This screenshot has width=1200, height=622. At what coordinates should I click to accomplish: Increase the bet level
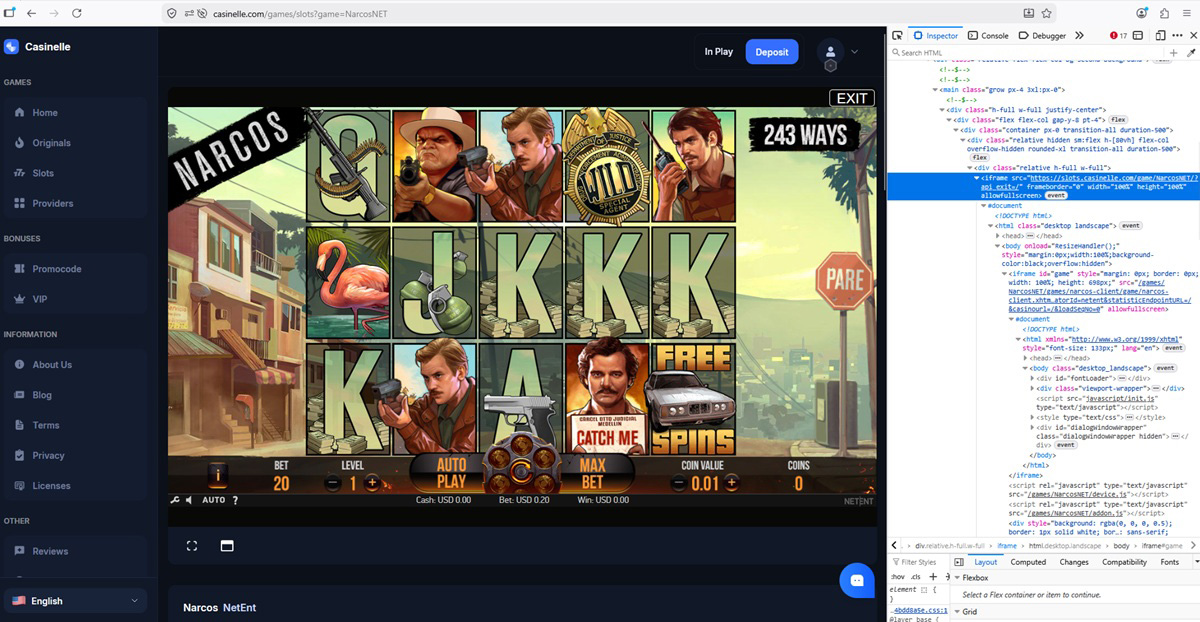pyautogui.click(x=372, y=483)
